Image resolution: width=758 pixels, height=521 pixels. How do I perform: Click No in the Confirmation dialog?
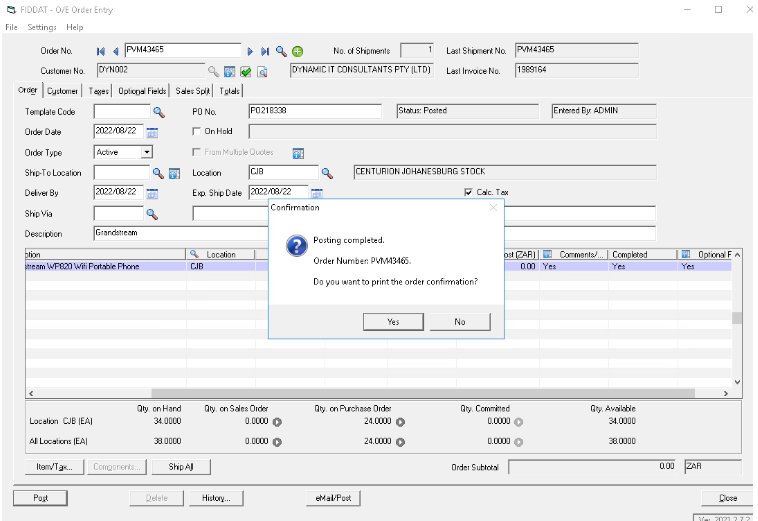(x=459, y=322)
